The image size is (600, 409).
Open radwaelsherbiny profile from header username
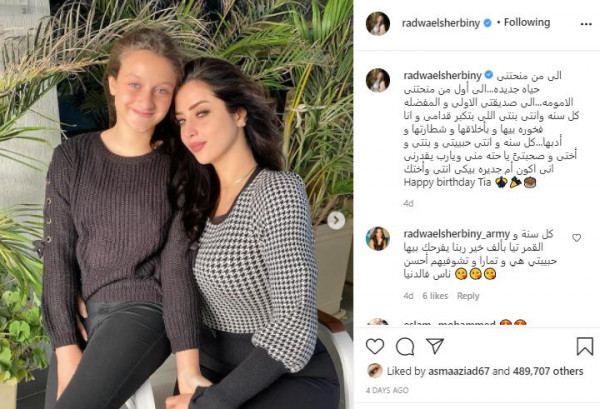[x=440, y=23]
